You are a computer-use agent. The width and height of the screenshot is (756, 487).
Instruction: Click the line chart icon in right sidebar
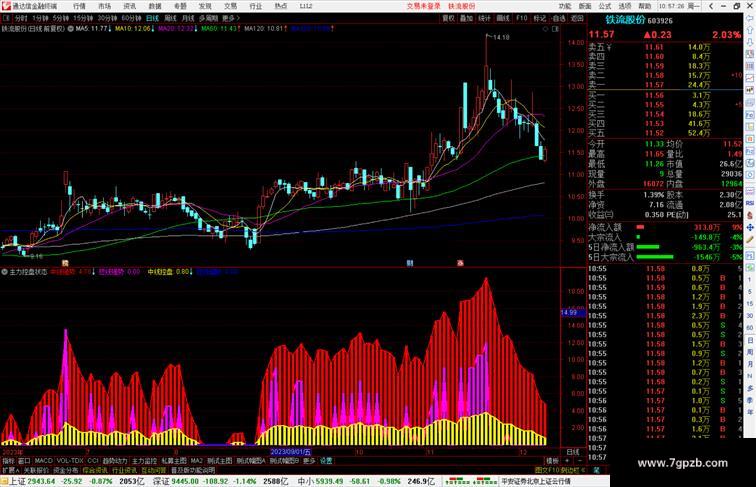(750, 78)
